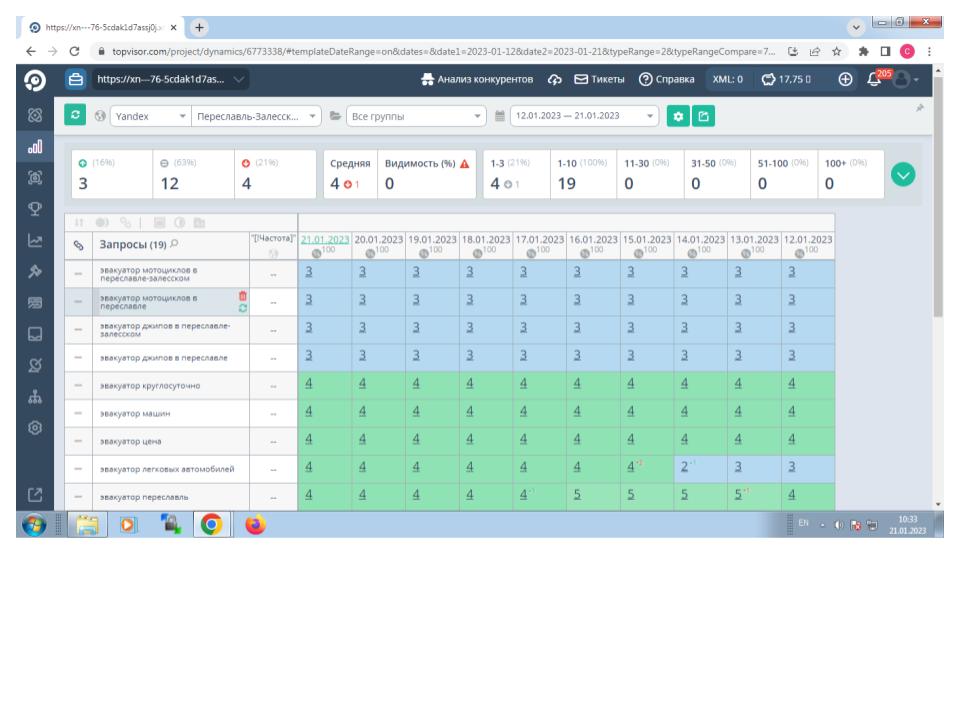Click the balance 17,75 wallet indicator
This screenshot has width=960, height=720.
(787, 80)
